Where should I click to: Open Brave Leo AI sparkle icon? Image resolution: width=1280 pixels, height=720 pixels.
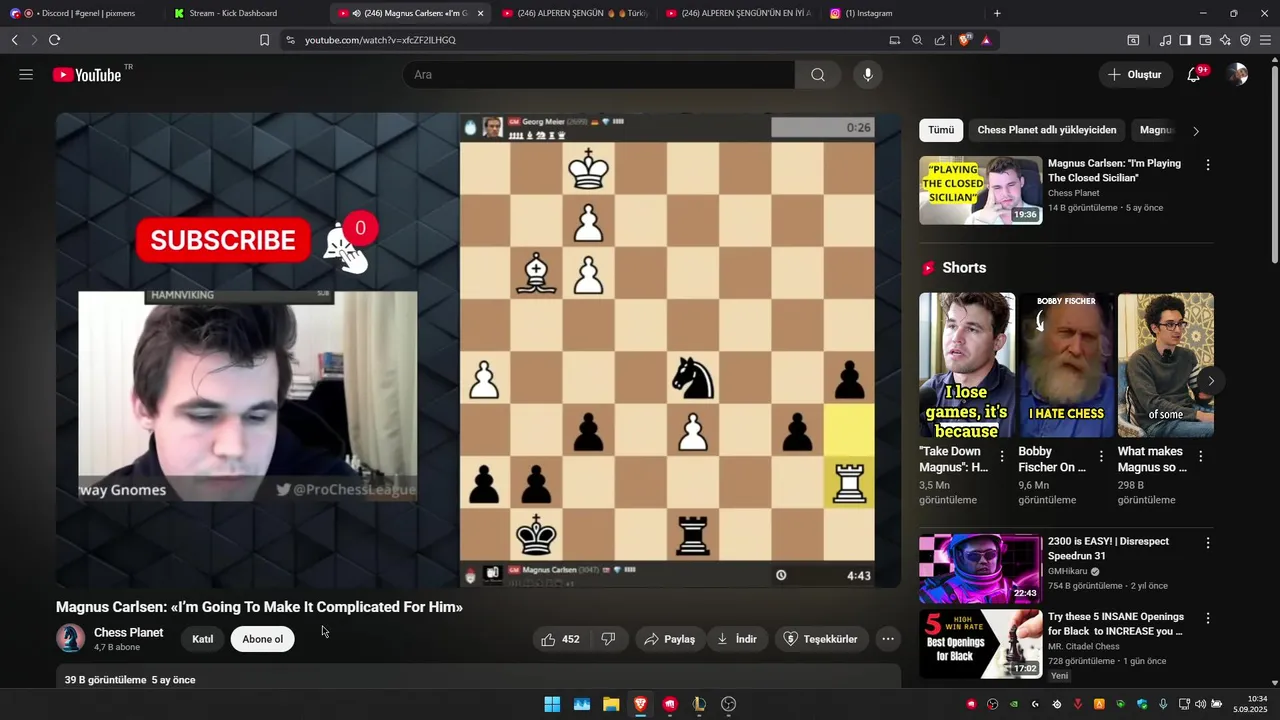coord(1225,40)
